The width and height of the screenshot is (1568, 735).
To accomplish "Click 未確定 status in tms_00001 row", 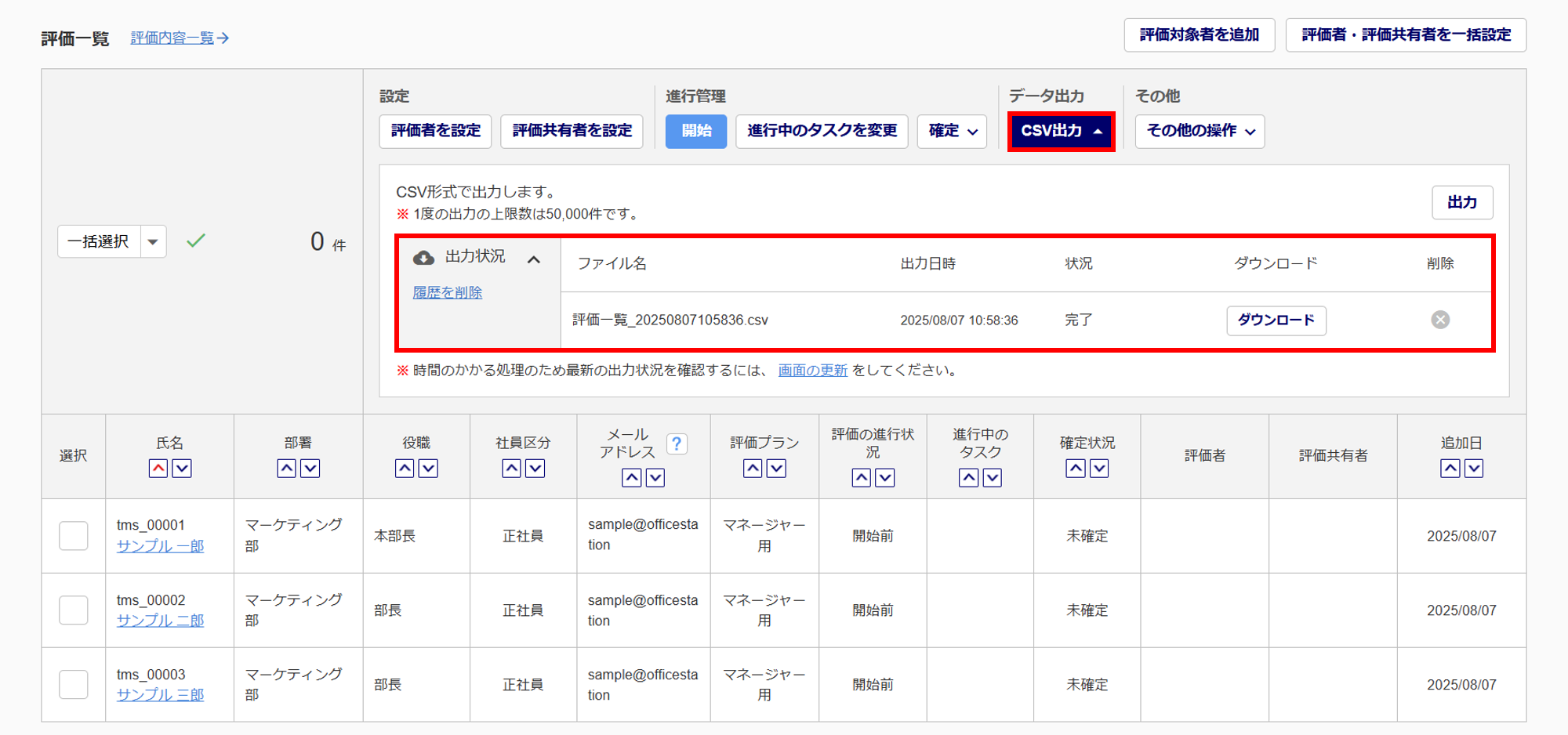I will coord(1087,536).
